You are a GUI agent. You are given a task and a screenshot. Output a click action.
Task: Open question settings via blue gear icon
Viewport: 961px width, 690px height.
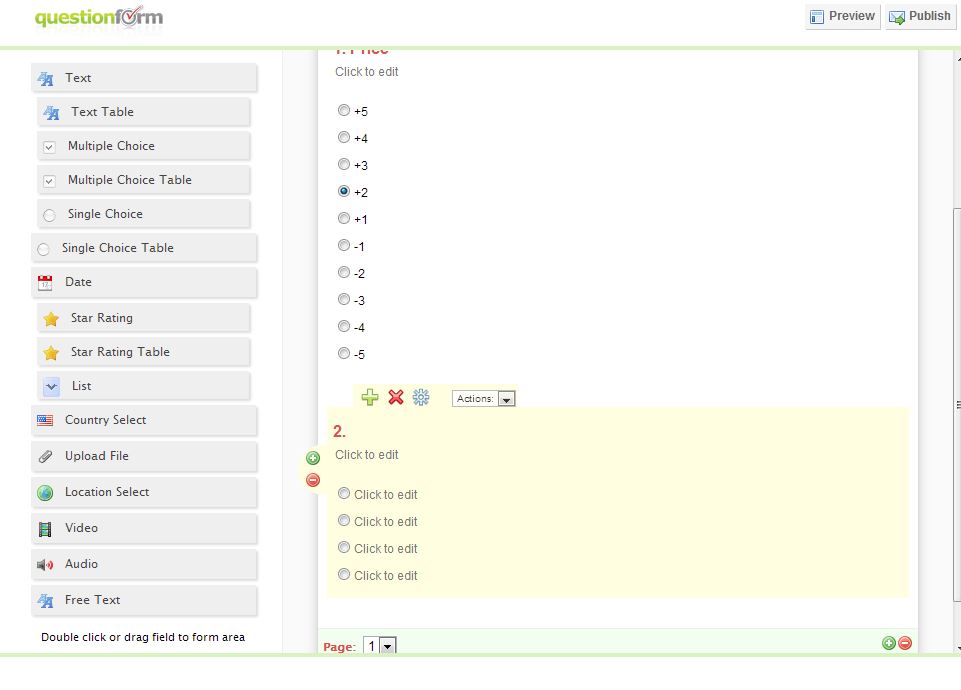[x=421, y=397]
